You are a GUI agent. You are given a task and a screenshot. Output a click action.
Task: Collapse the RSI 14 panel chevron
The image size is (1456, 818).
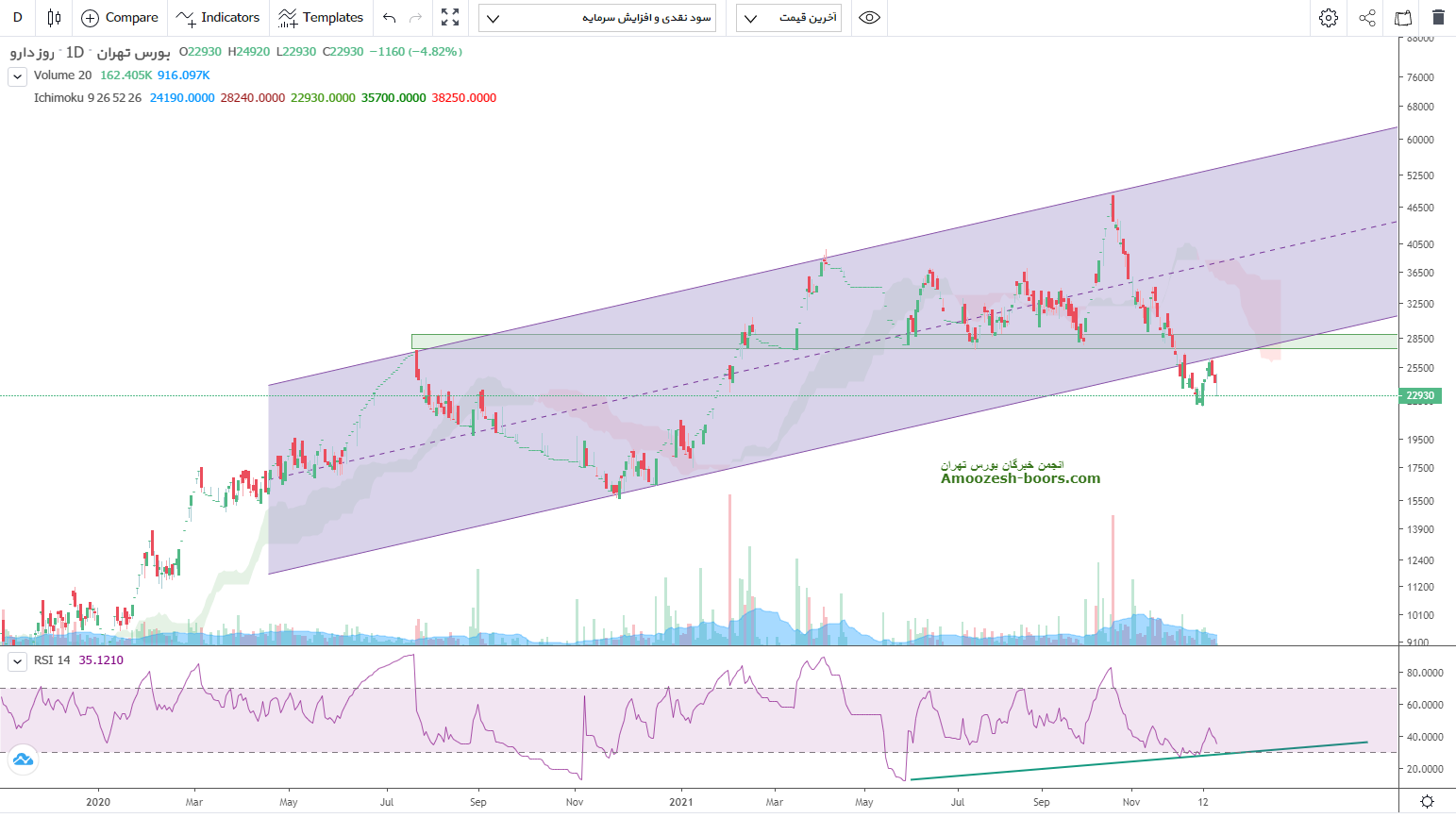17,661
